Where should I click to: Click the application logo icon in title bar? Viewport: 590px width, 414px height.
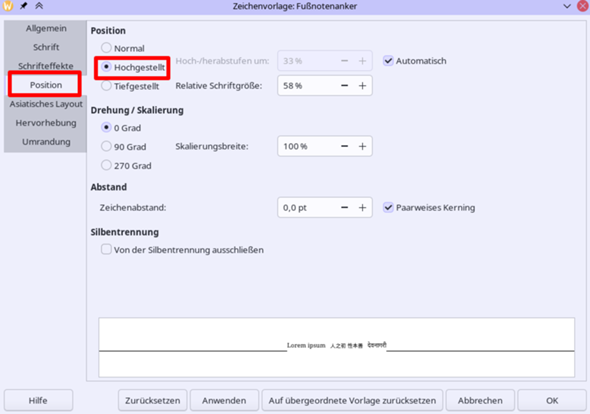click(8, 6)
